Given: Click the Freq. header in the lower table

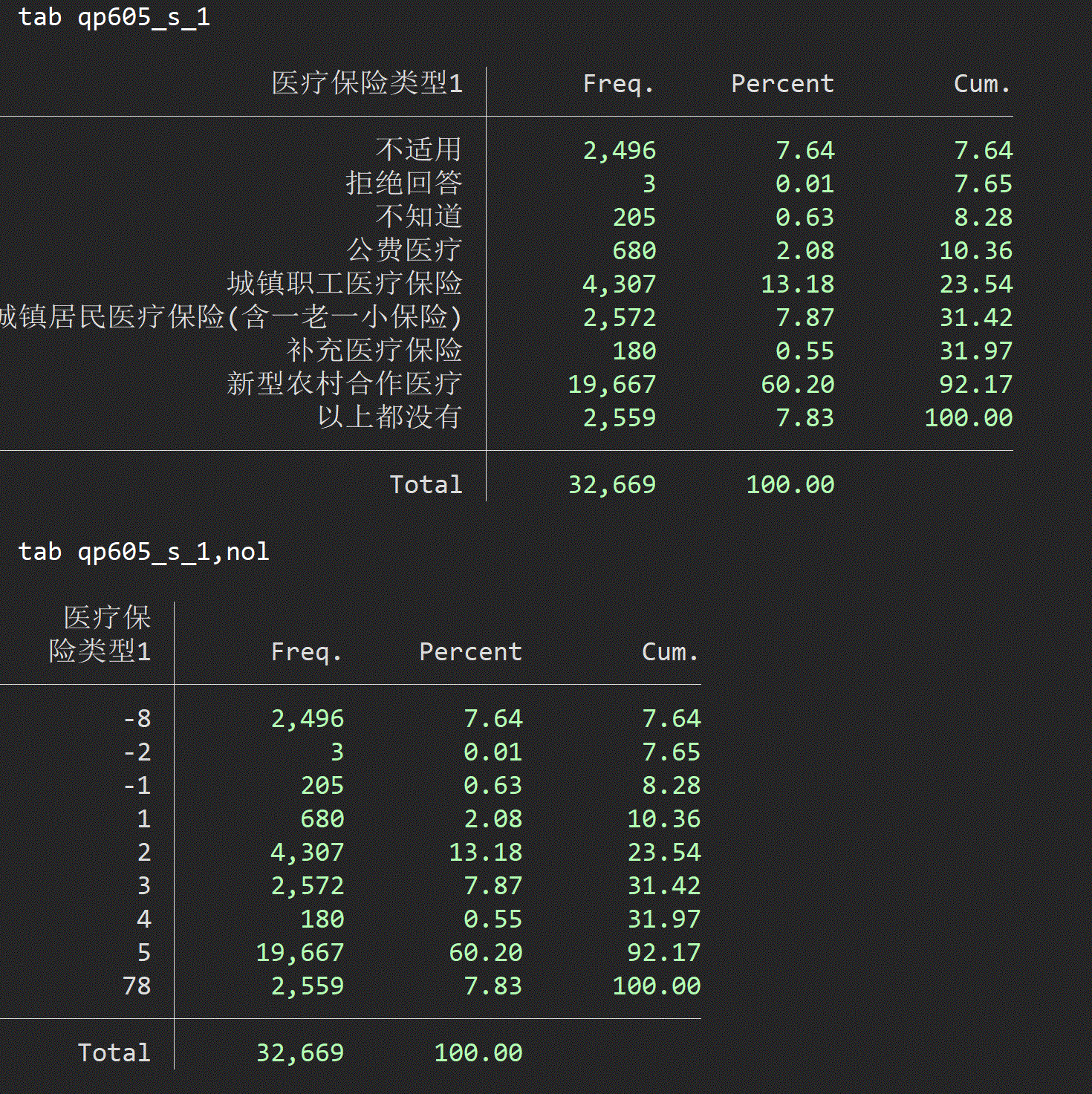Looking at the screenshot, I should pyautogui.click(x=306, y=652).
